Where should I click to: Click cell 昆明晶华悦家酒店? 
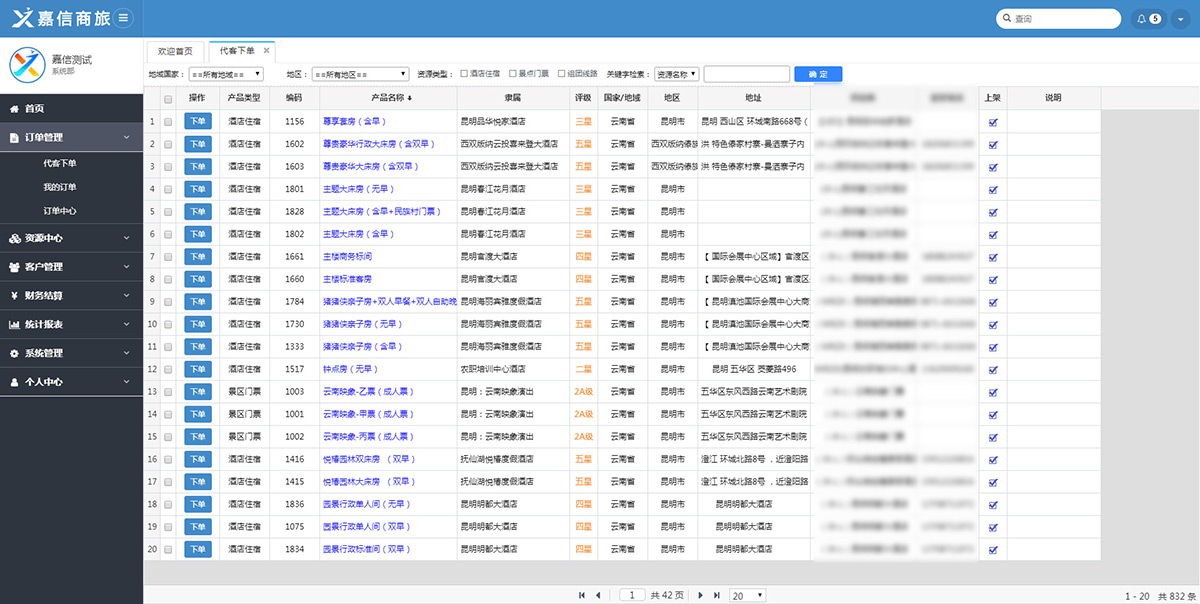(x=494, y=121)
